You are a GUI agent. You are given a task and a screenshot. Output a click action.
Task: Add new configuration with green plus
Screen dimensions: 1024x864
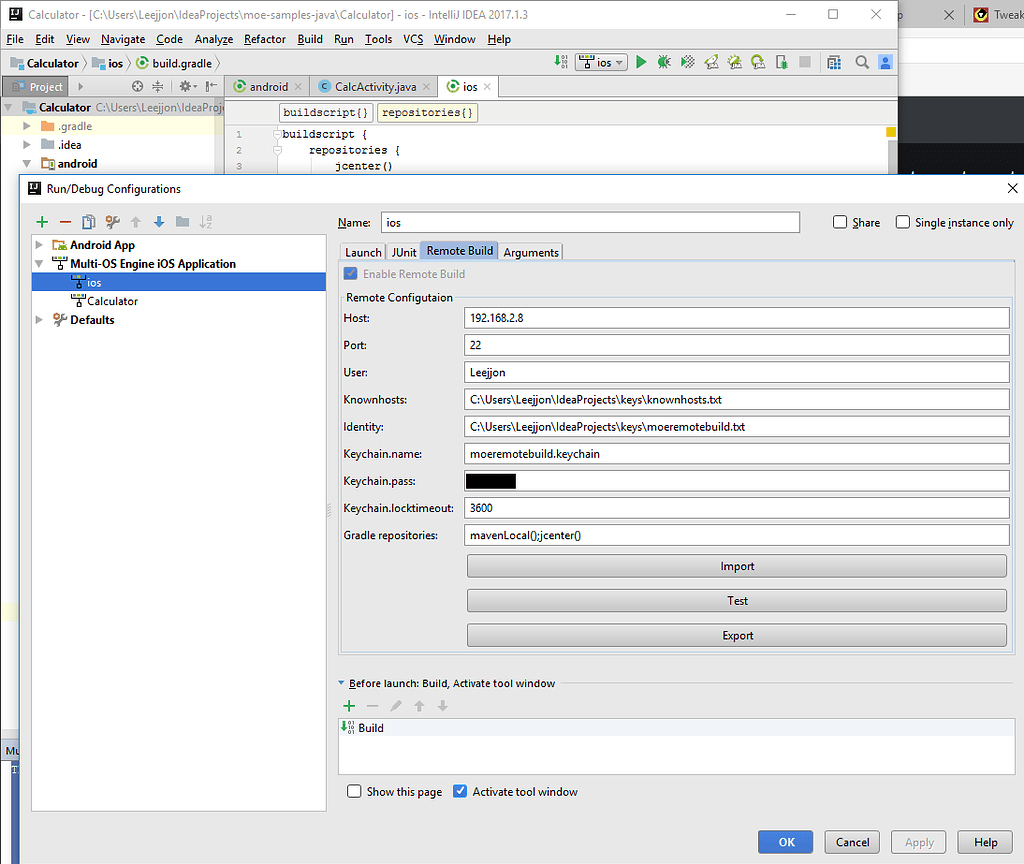[x=42, y=222]
